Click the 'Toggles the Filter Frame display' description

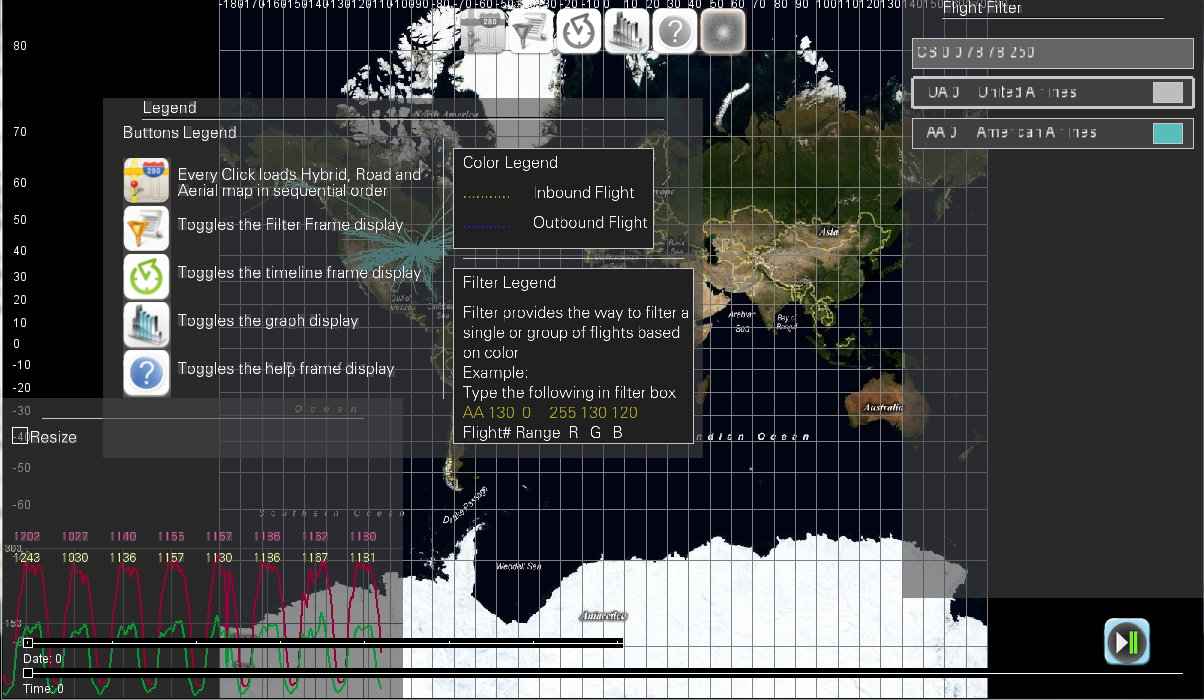pyautogui.click(x=290, y=225)
